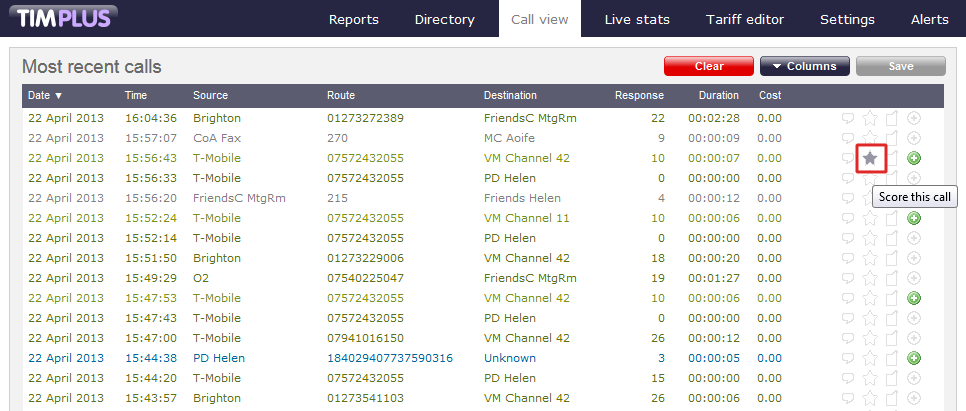Image resolution: width=966 pixels, height=411 pixels.
Task: Click the tag icon on the 15:51:50 call
Action: pyautogui.click(x=892, y=258)
